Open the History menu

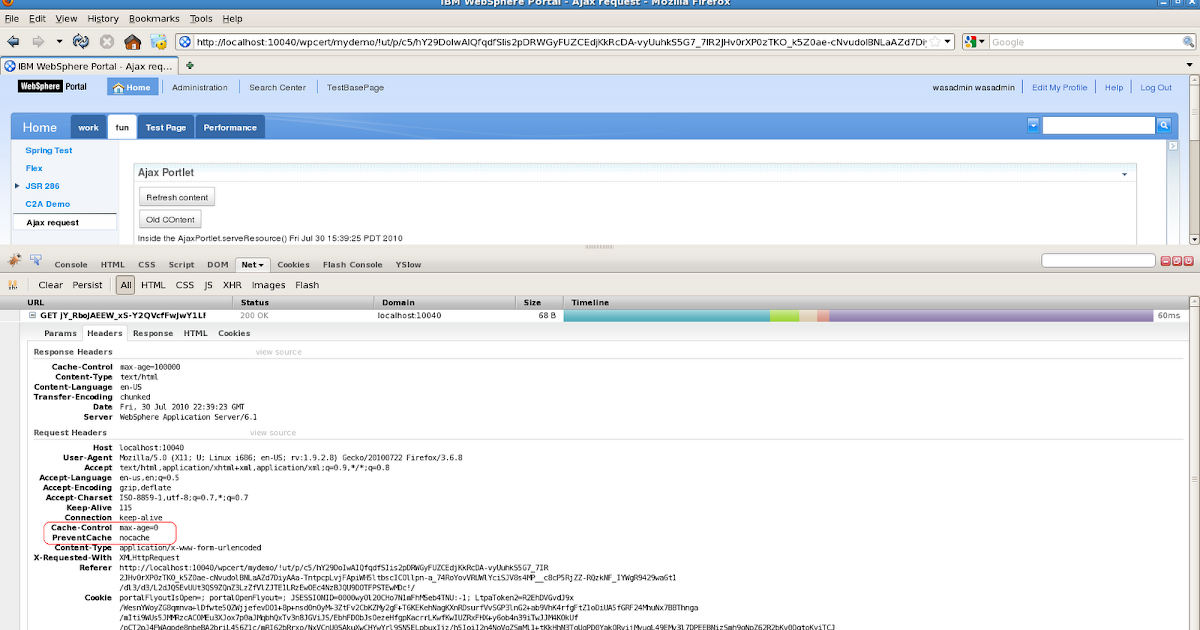[102, 18]
